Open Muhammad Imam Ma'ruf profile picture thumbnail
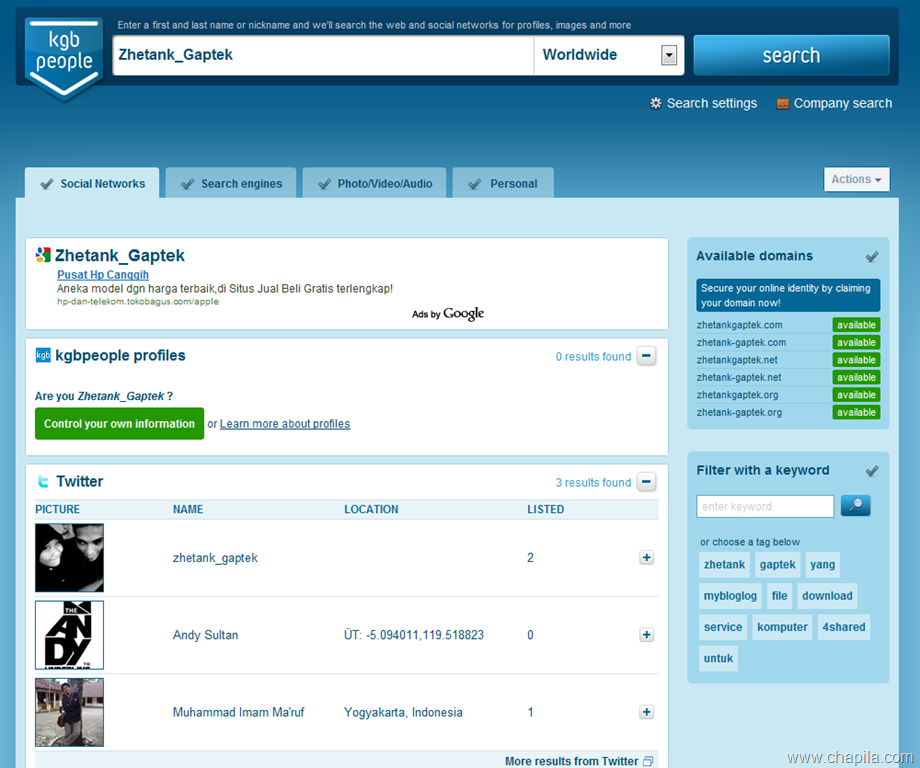The image size is (920, 768). (x=69, y=712)
